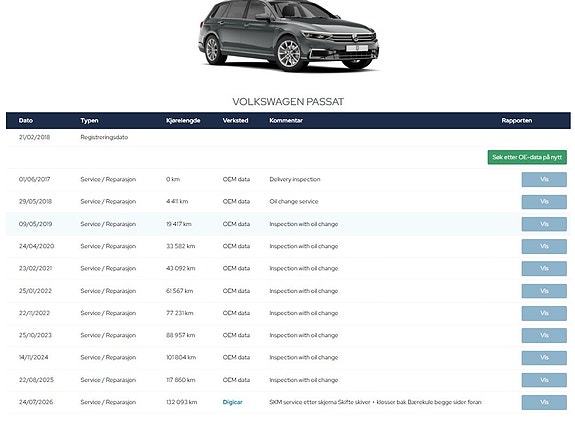Open Vis report for Oil change service row
The height and width of the screenshot is (423, 575).
point(544,202)
